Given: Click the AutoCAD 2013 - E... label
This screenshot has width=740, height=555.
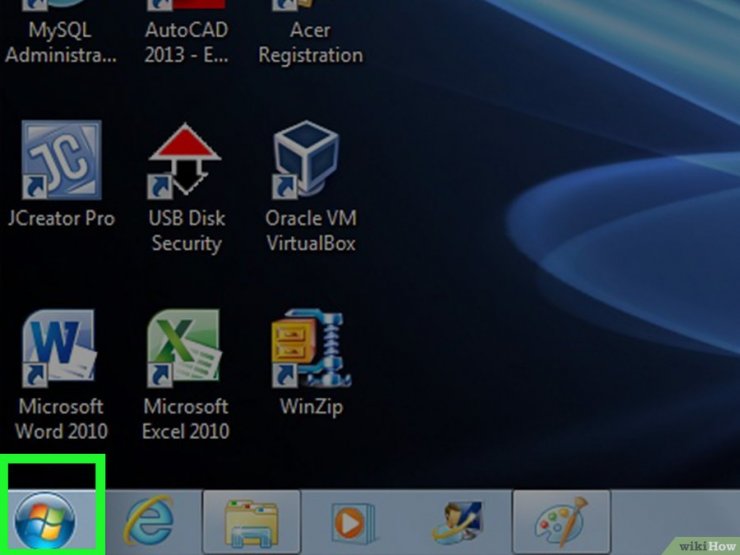Looking at the screenshot, I should 186,42.
